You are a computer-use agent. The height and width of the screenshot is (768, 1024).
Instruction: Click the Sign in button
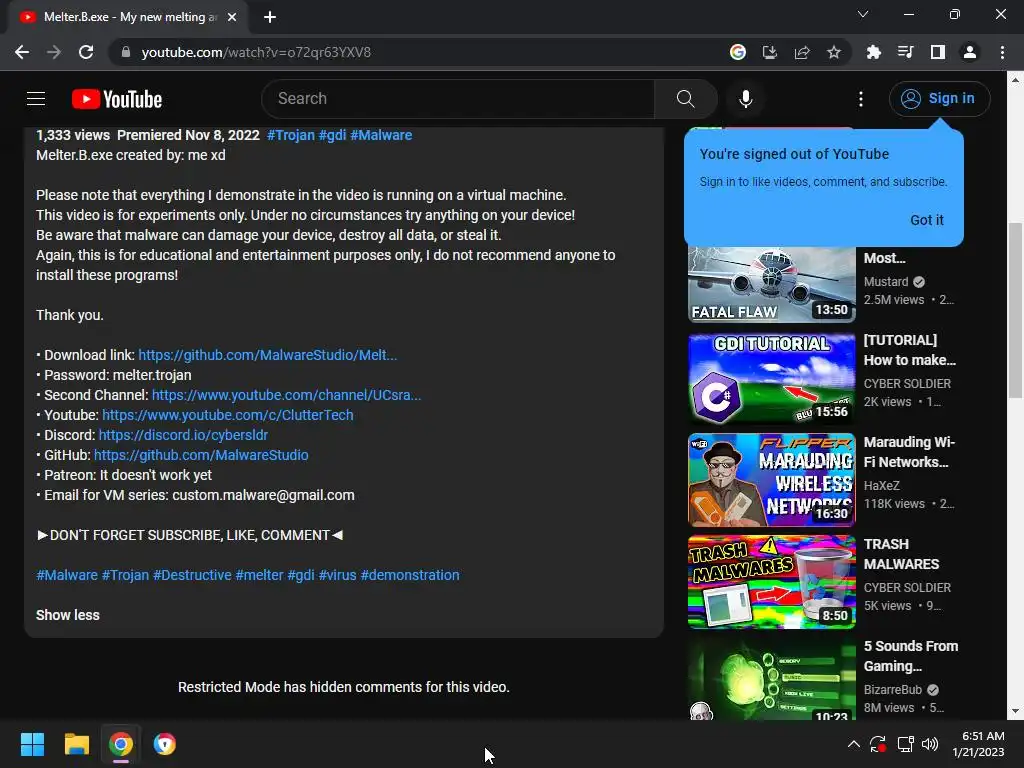click(939, 99)
